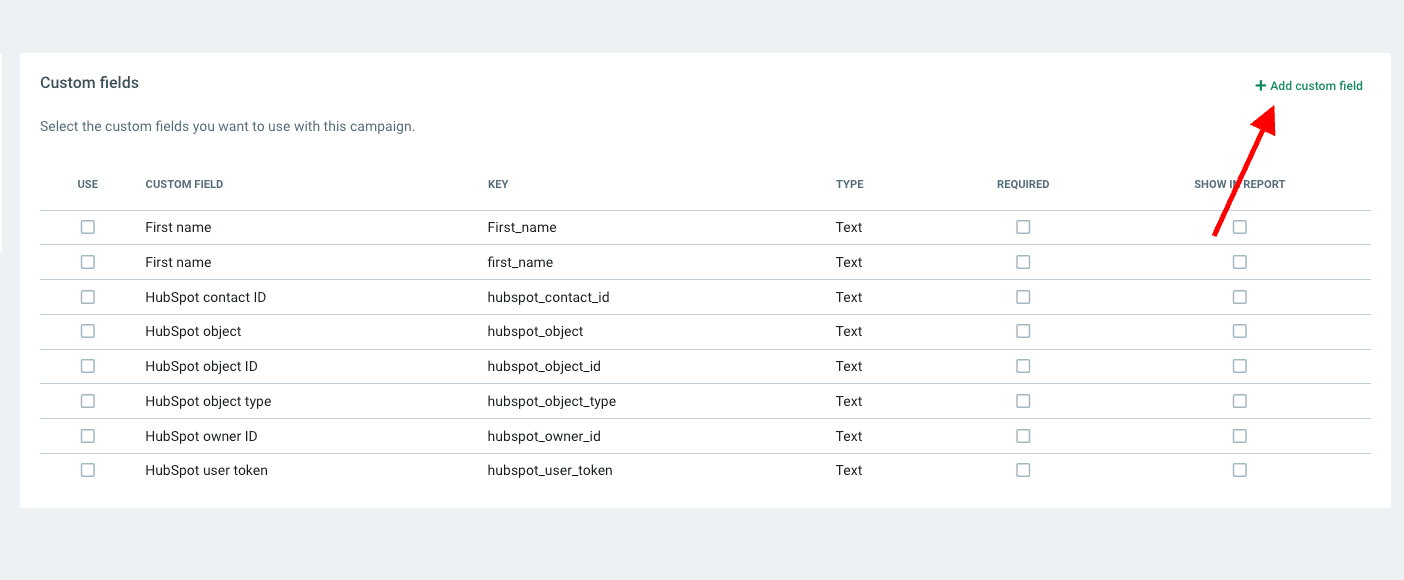Click the HubSpot contact ID field name
Image resolution: width=1404 pixels, height=580 pixels.
[205, 297]
